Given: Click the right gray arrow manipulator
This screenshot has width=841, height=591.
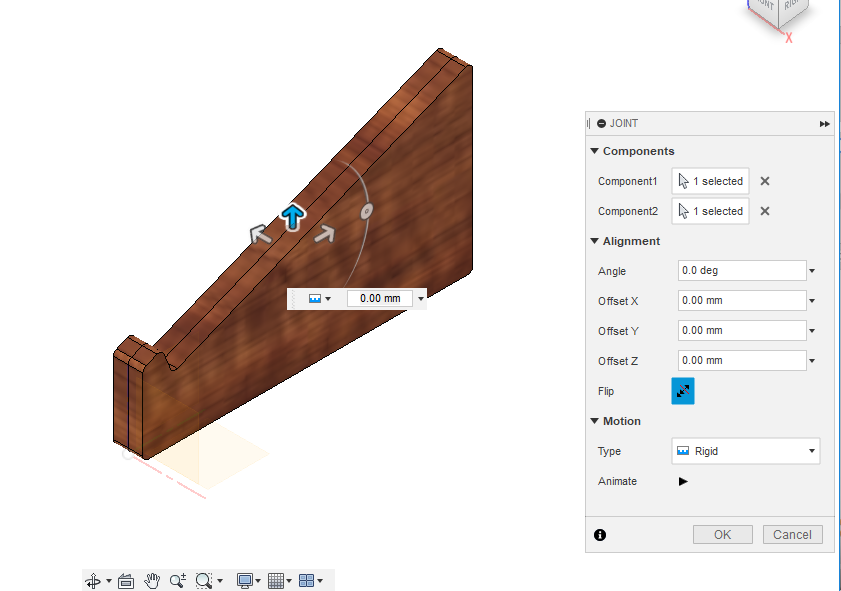Looking at the screenshot, I should 324,233.
